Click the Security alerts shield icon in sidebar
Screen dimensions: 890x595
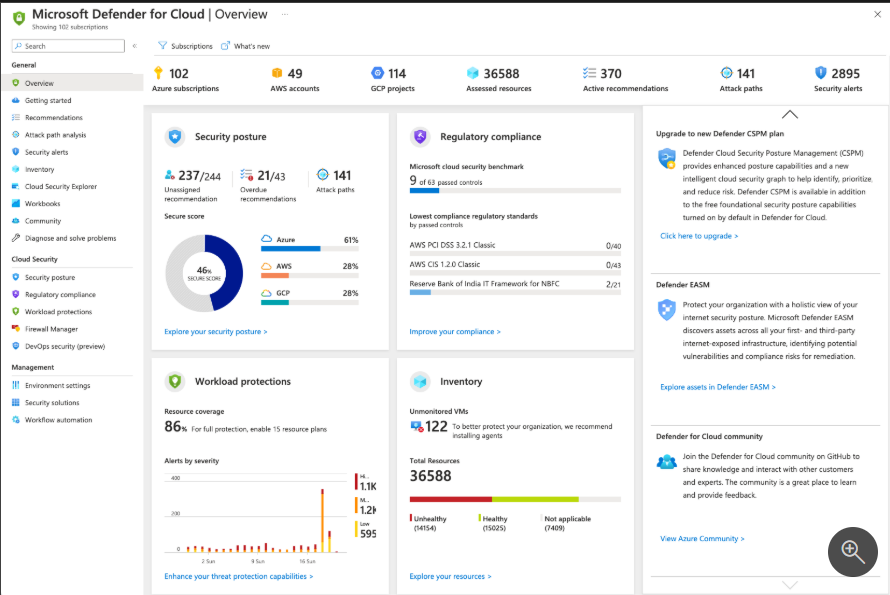coord(16,152)
